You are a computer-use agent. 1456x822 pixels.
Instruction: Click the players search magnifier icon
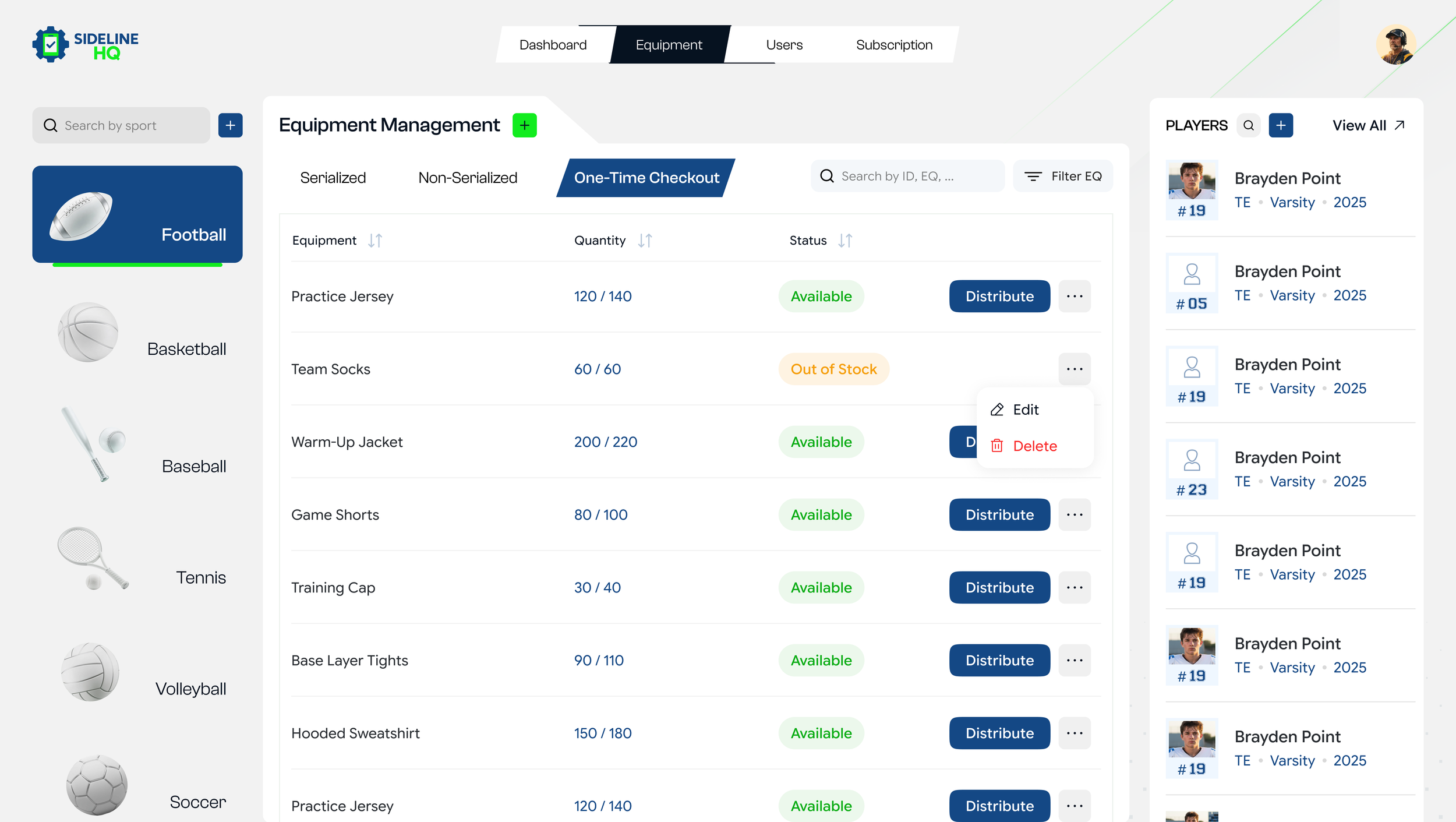[1248, 125]
